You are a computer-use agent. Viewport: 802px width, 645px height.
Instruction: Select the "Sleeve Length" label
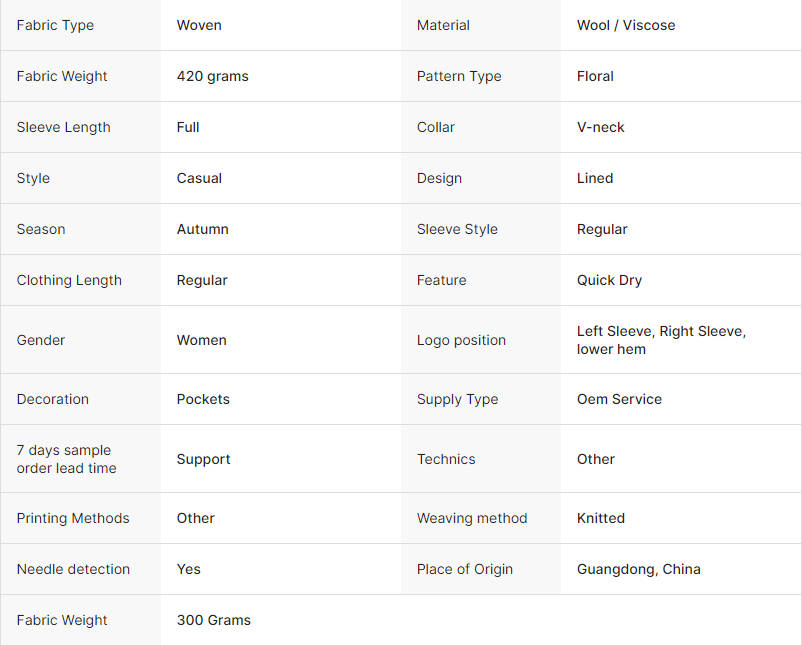coord(63,127)
